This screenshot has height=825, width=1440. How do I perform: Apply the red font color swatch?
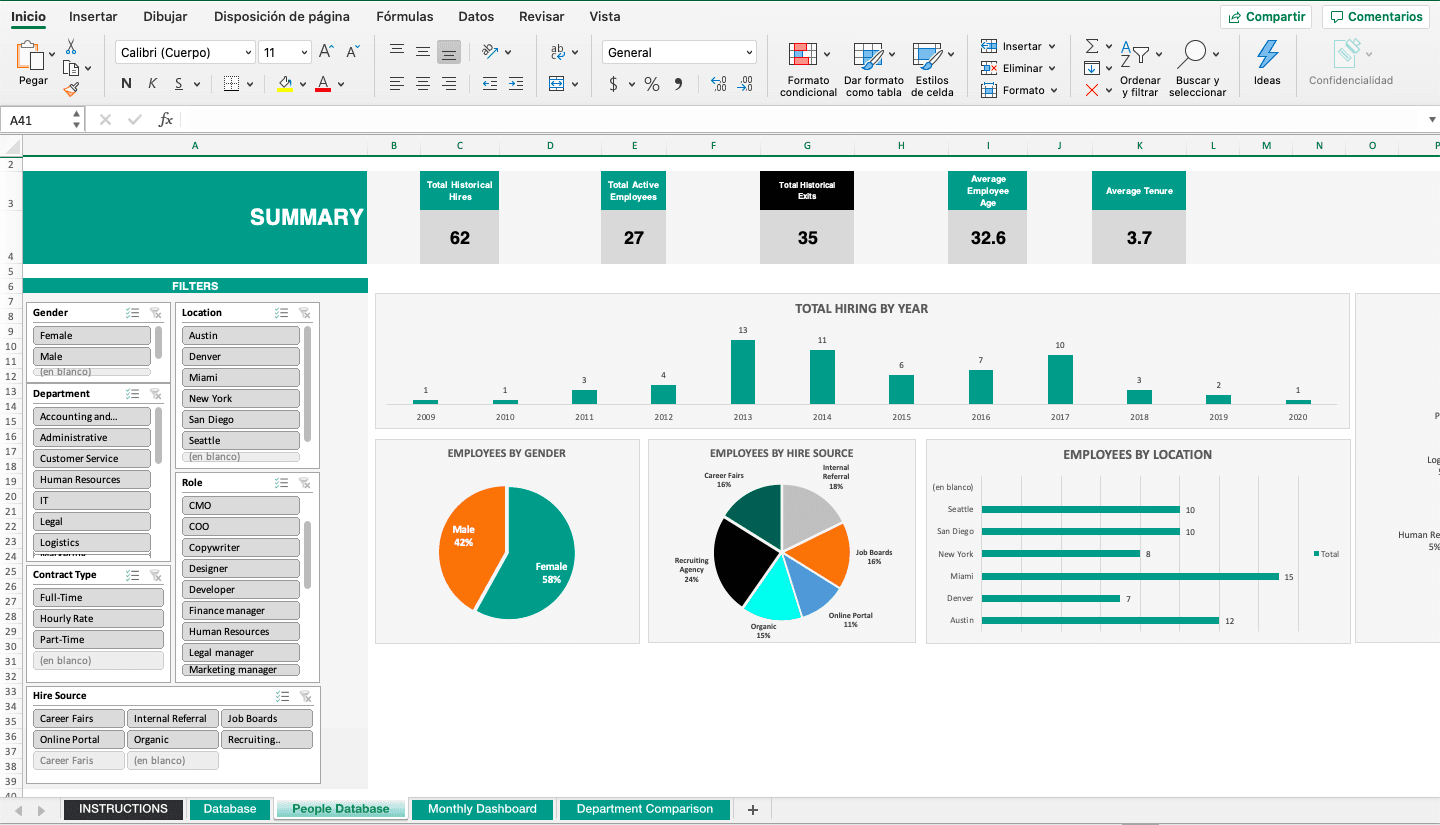pos(323,84)
